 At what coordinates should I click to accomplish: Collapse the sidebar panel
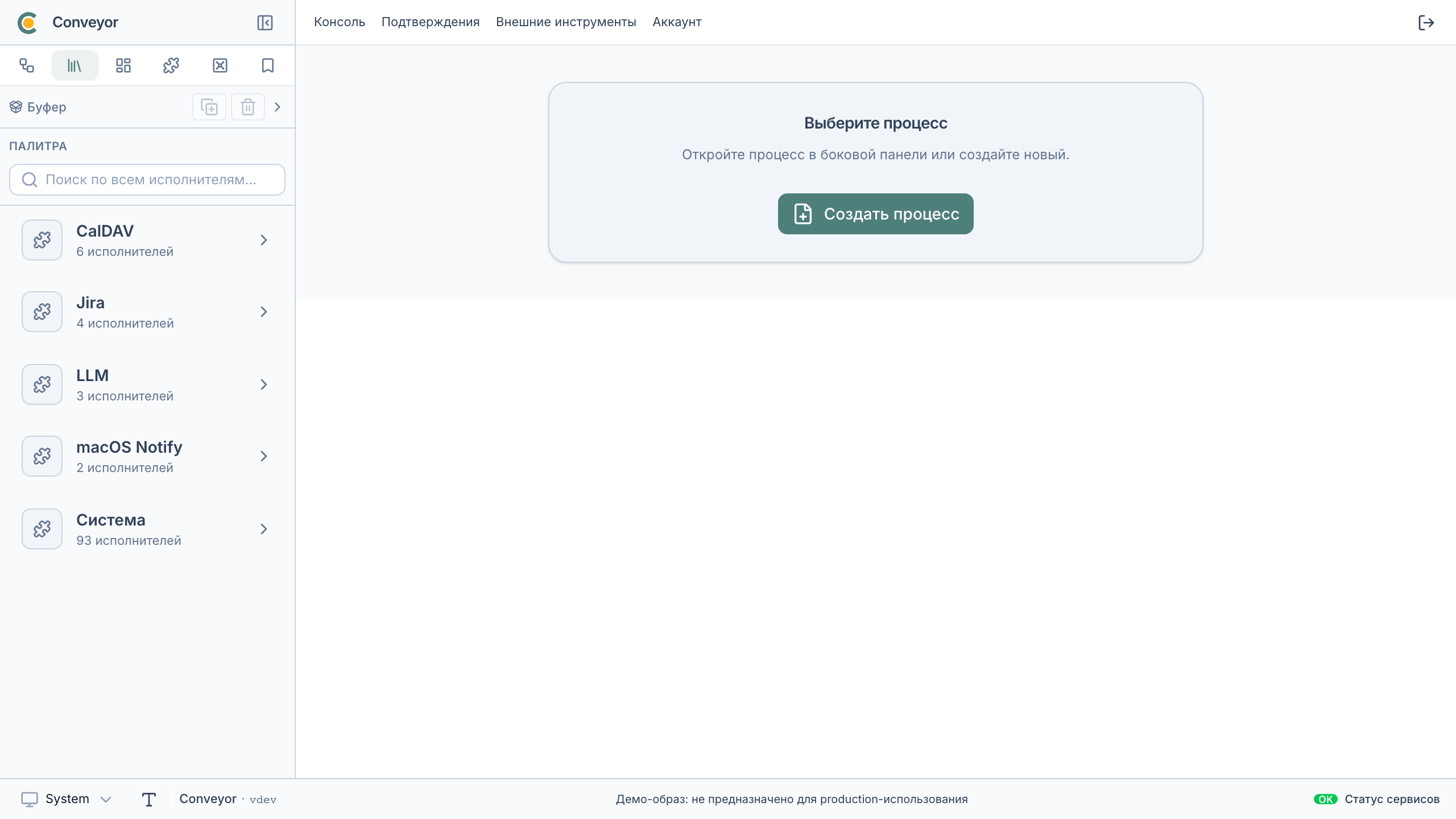[x=265, y=23]
